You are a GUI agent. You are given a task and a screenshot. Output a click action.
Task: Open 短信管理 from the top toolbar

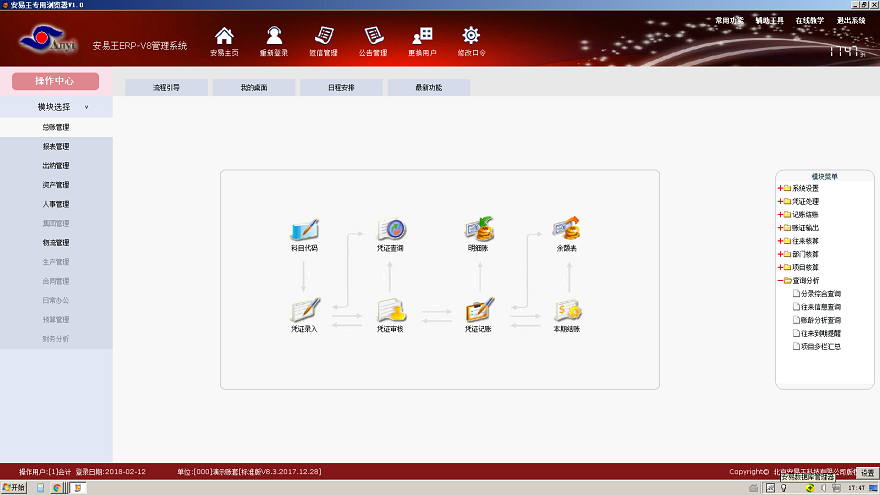coord(323,36)
